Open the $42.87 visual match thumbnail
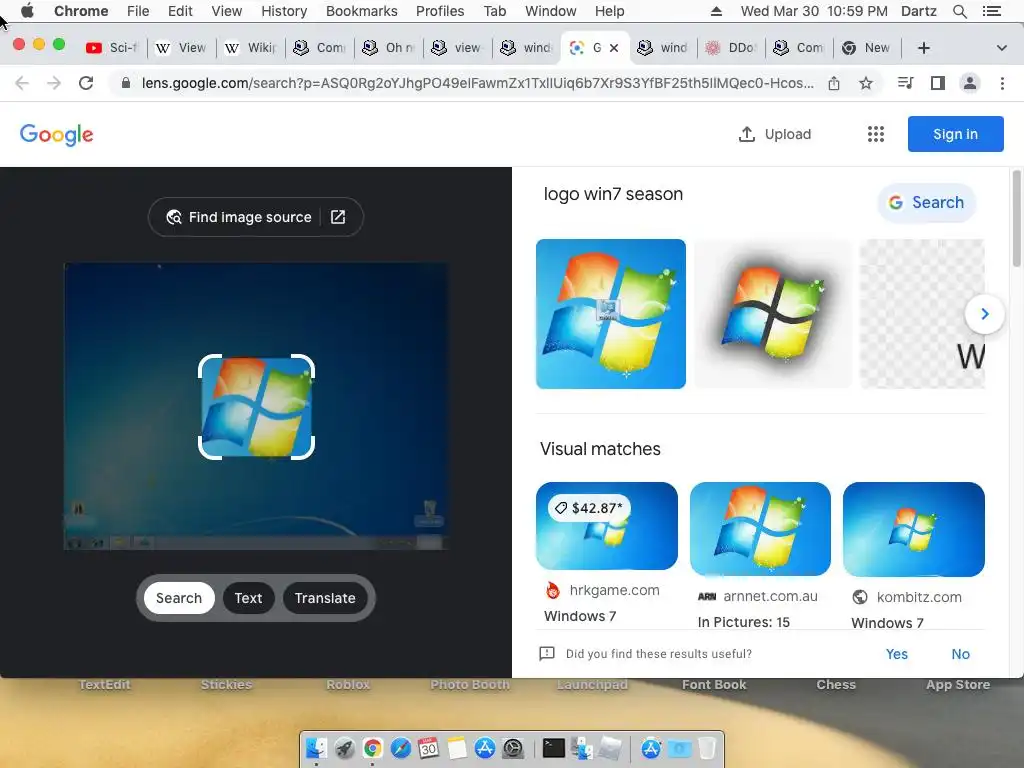The width and height of the screenshot is (1024, 768). 607,526
